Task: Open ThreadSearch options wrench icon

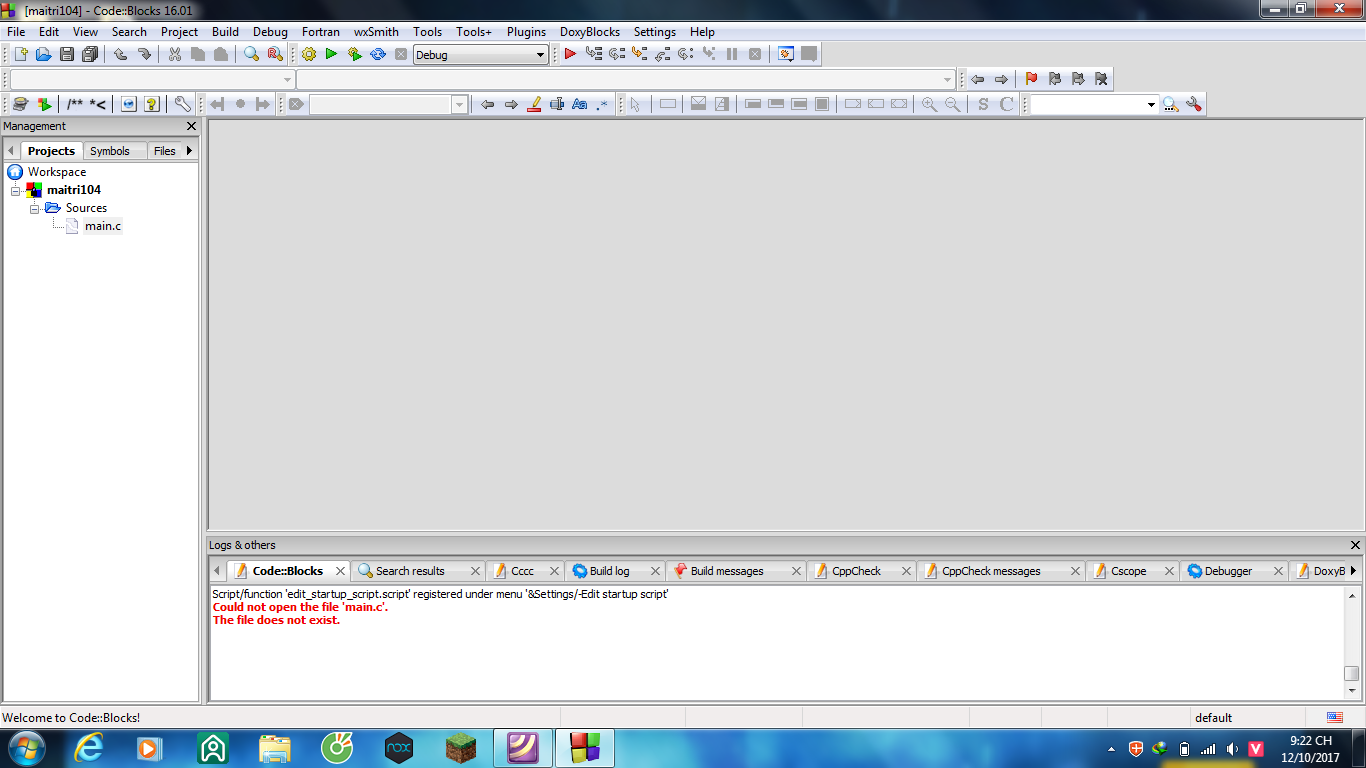Action: coord(1193,104)
